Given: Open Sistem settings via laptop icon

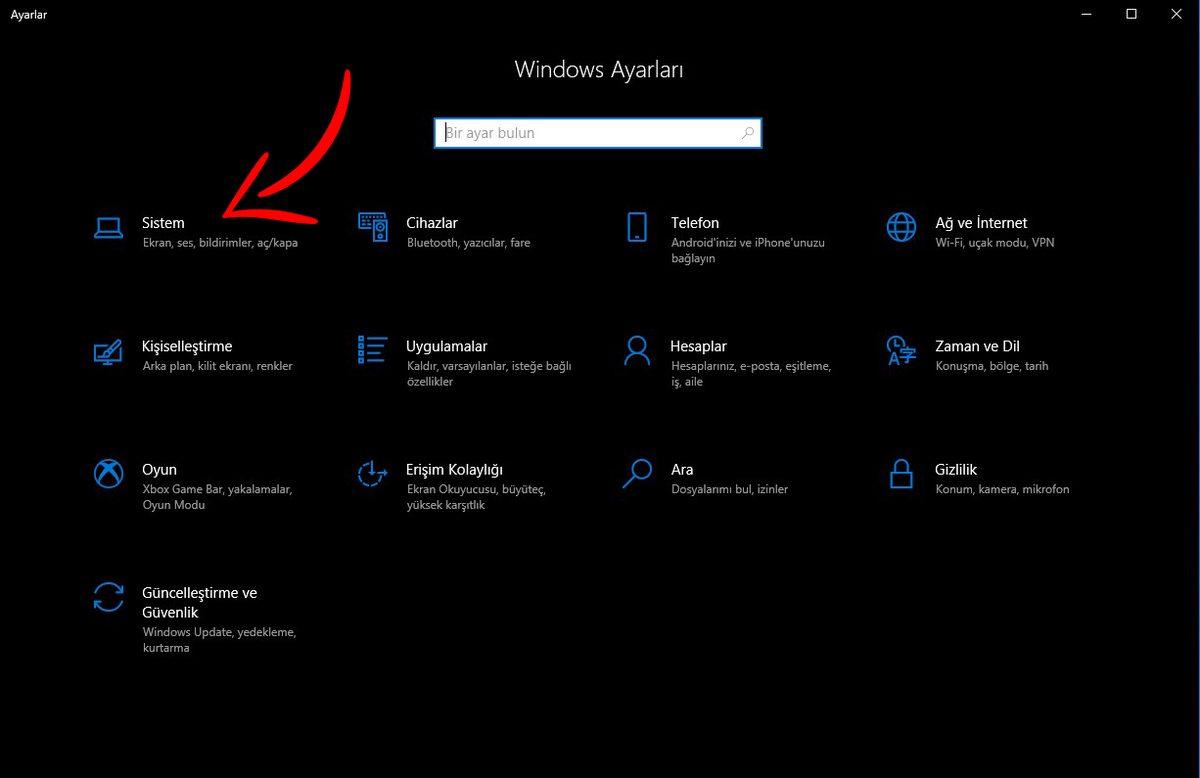Looking at the screenshot, I should (108, 228).
